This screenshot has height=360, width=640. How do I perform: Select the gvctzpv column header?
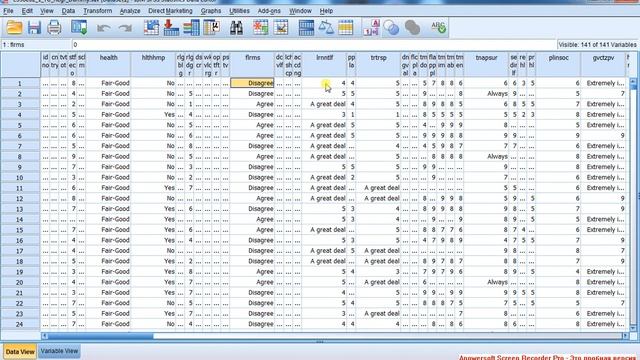[603, 64]
